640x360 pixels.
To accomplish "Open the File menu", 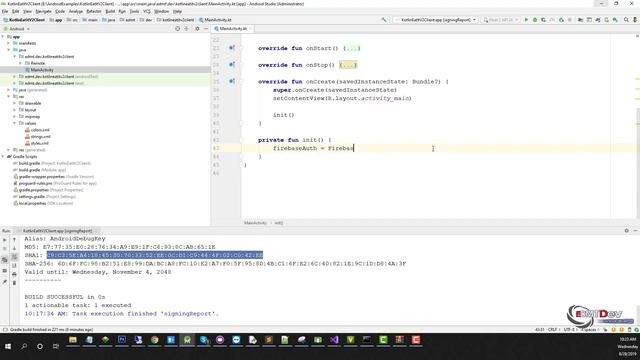I will pyautogui.click(x=5, y=11).
